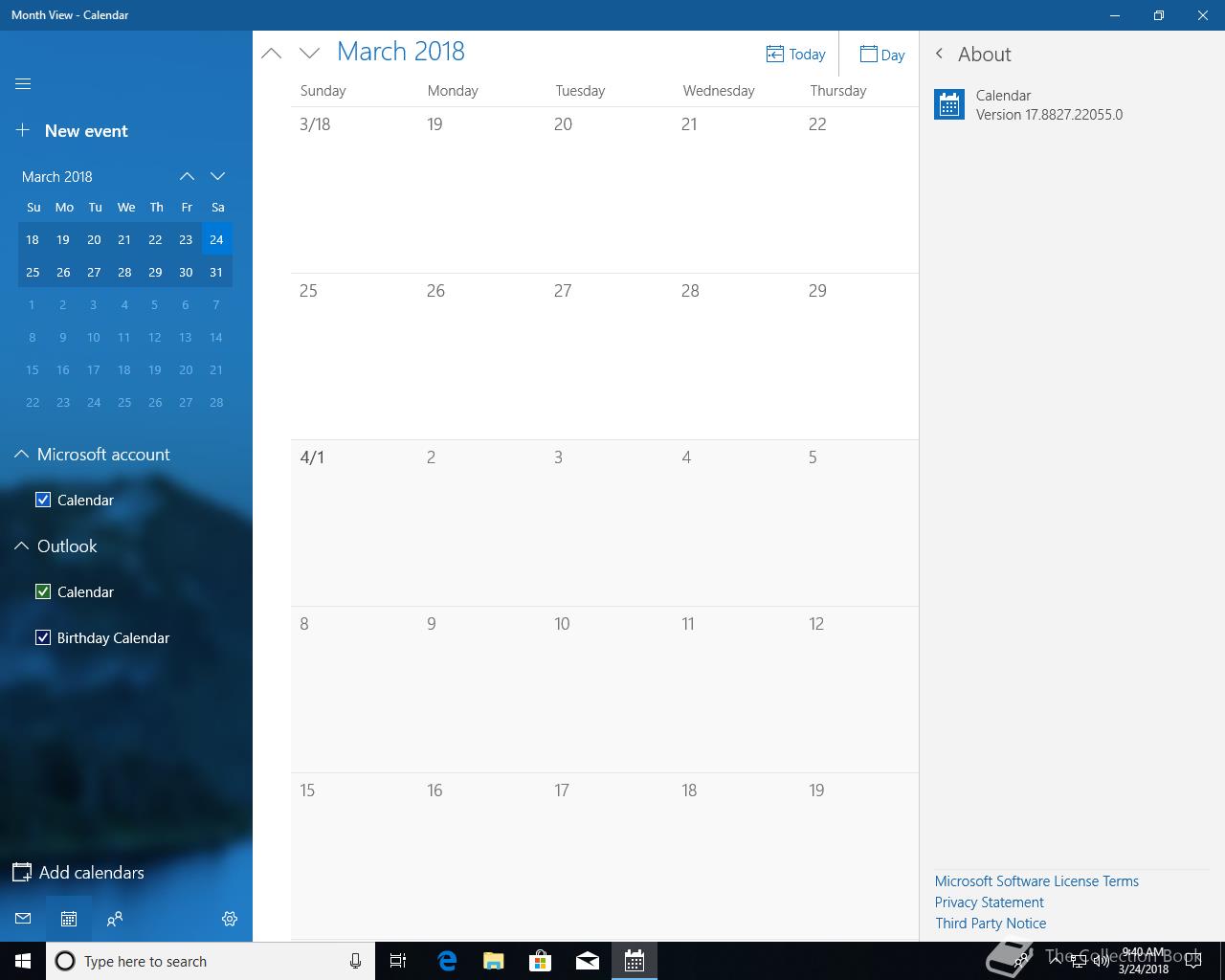Open Microsoft Store from taskbar
This screenshot has width=1225, height=980.
point(541,961)
